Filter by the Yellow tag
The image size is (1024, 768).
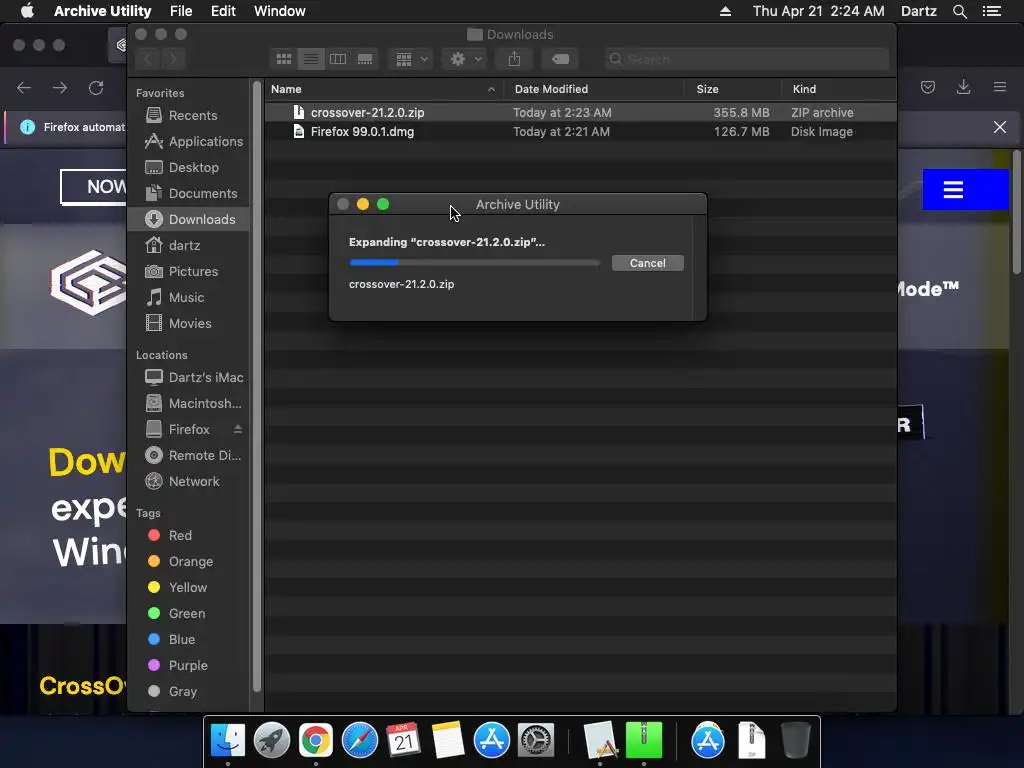click(188, 588)
